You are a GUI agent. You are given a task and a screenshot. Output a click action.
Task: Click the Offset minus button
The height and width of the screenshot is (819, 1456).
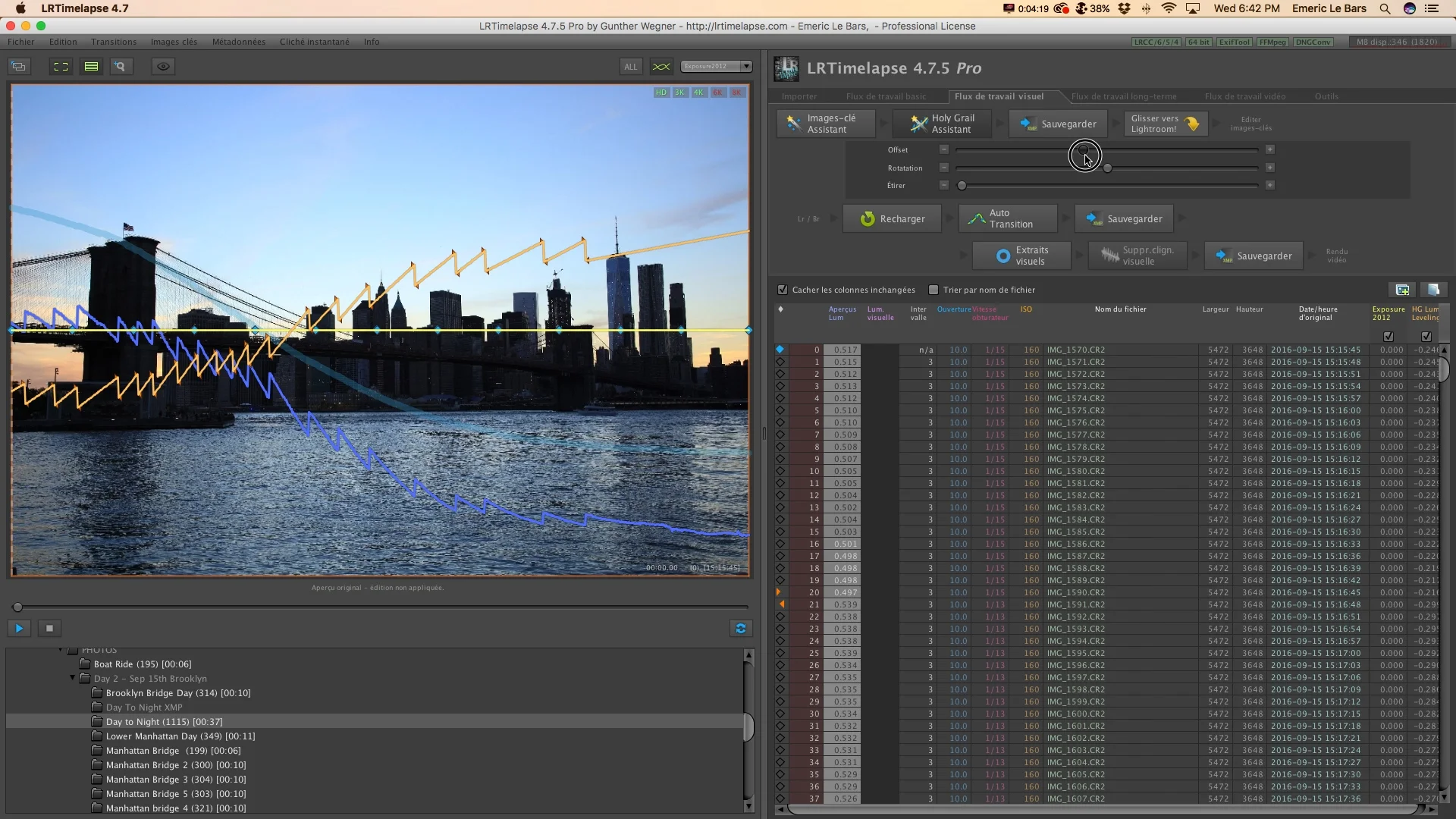coord(943,149)
